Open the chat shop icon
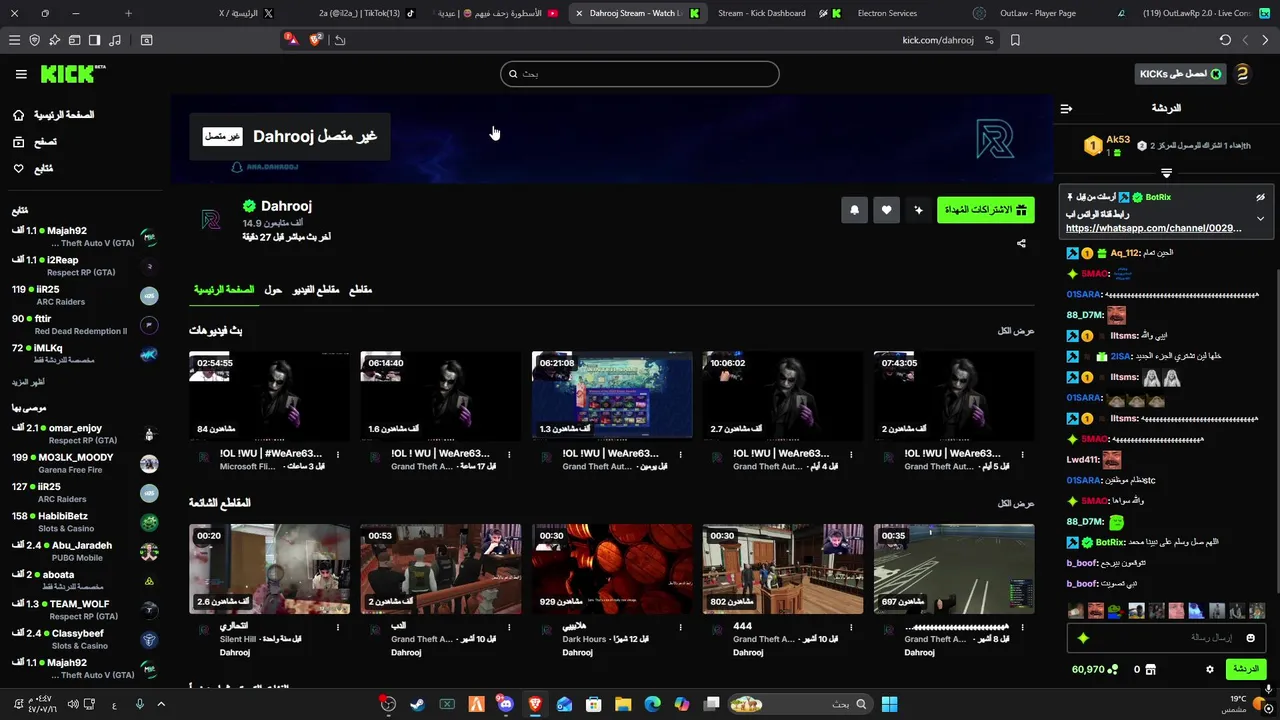This screenshot has width=1280, height=720. (1150, 669)
